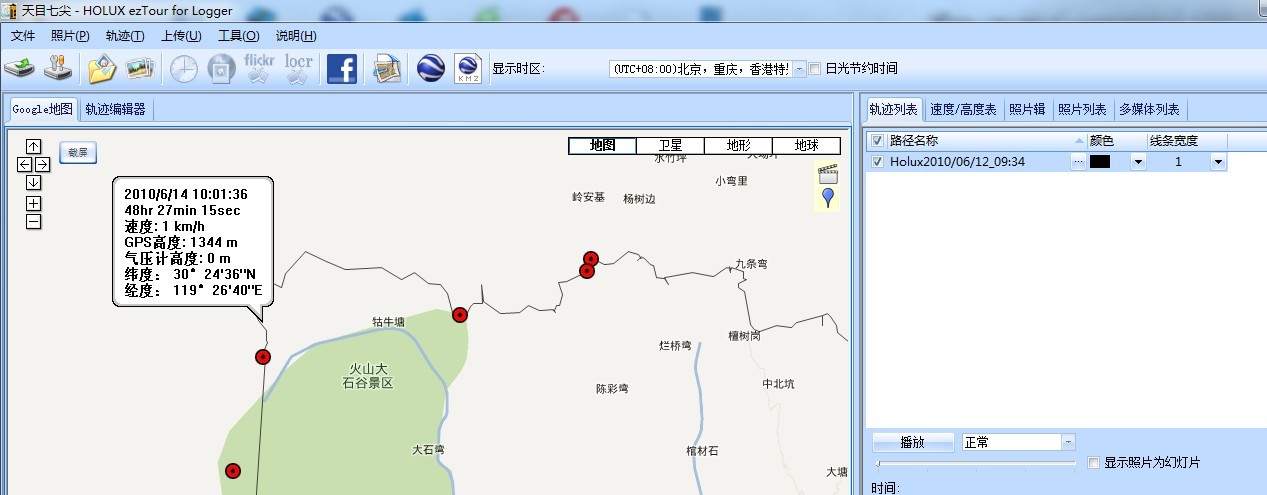Click the open photo folder icon
Image resolution: width=1267 pixels, height=495 pixels.
click(x=102, y=69)
